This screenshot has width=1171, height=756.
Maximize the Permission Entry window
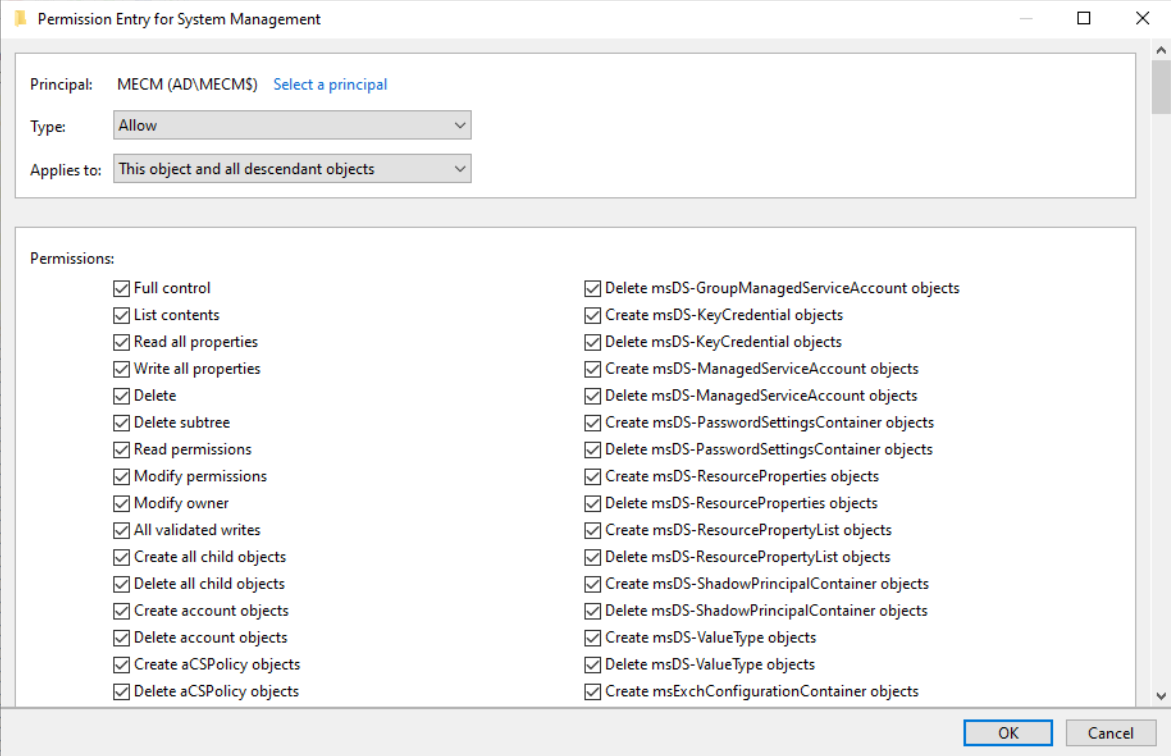pos(1084,19)
